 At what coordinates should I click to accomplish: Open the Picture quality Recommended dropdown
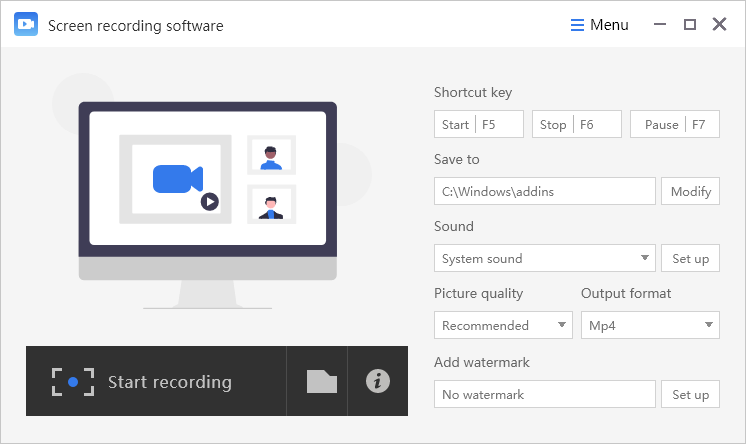[503, 325]
